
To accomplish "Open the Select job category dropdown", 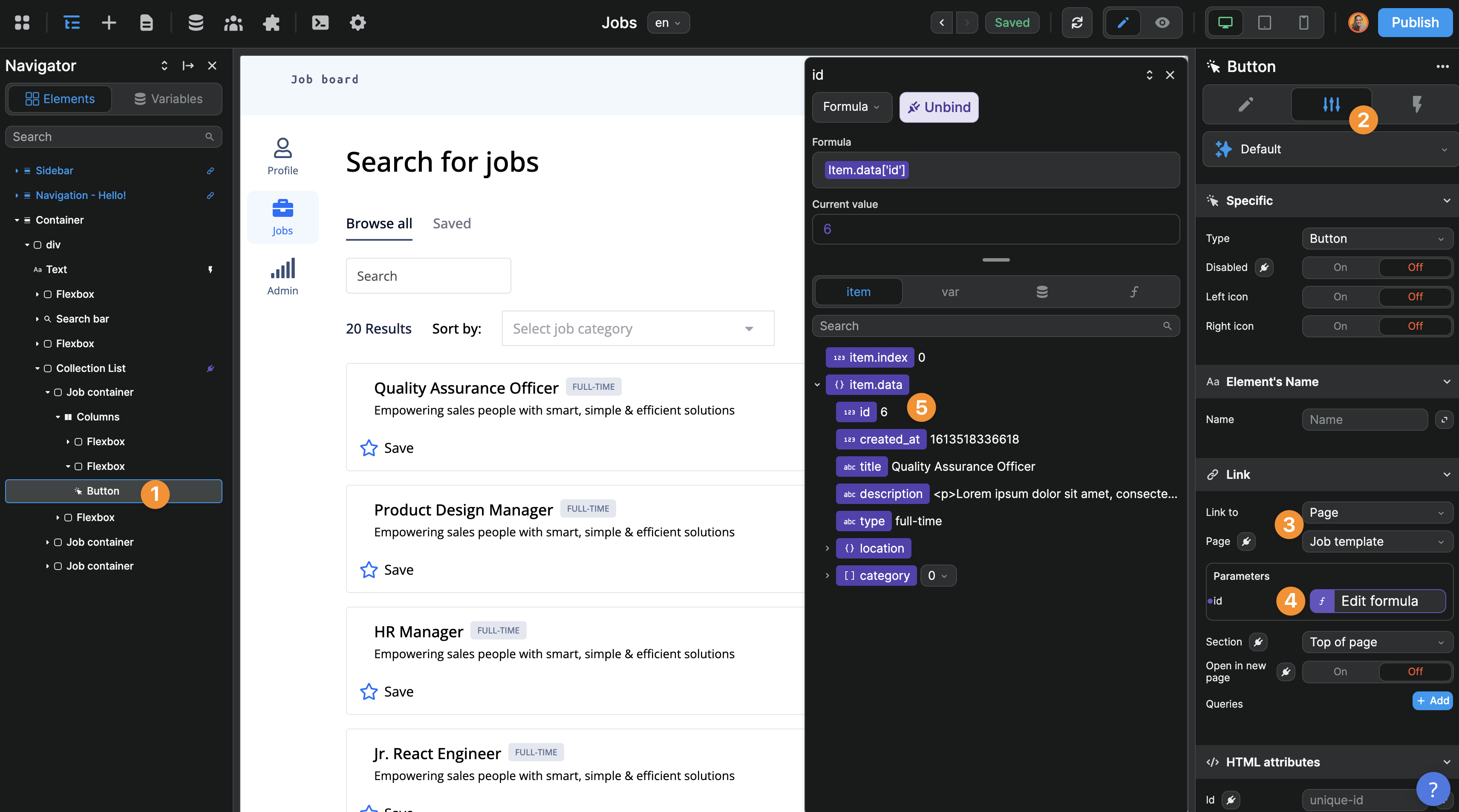I will coord(637,328).
